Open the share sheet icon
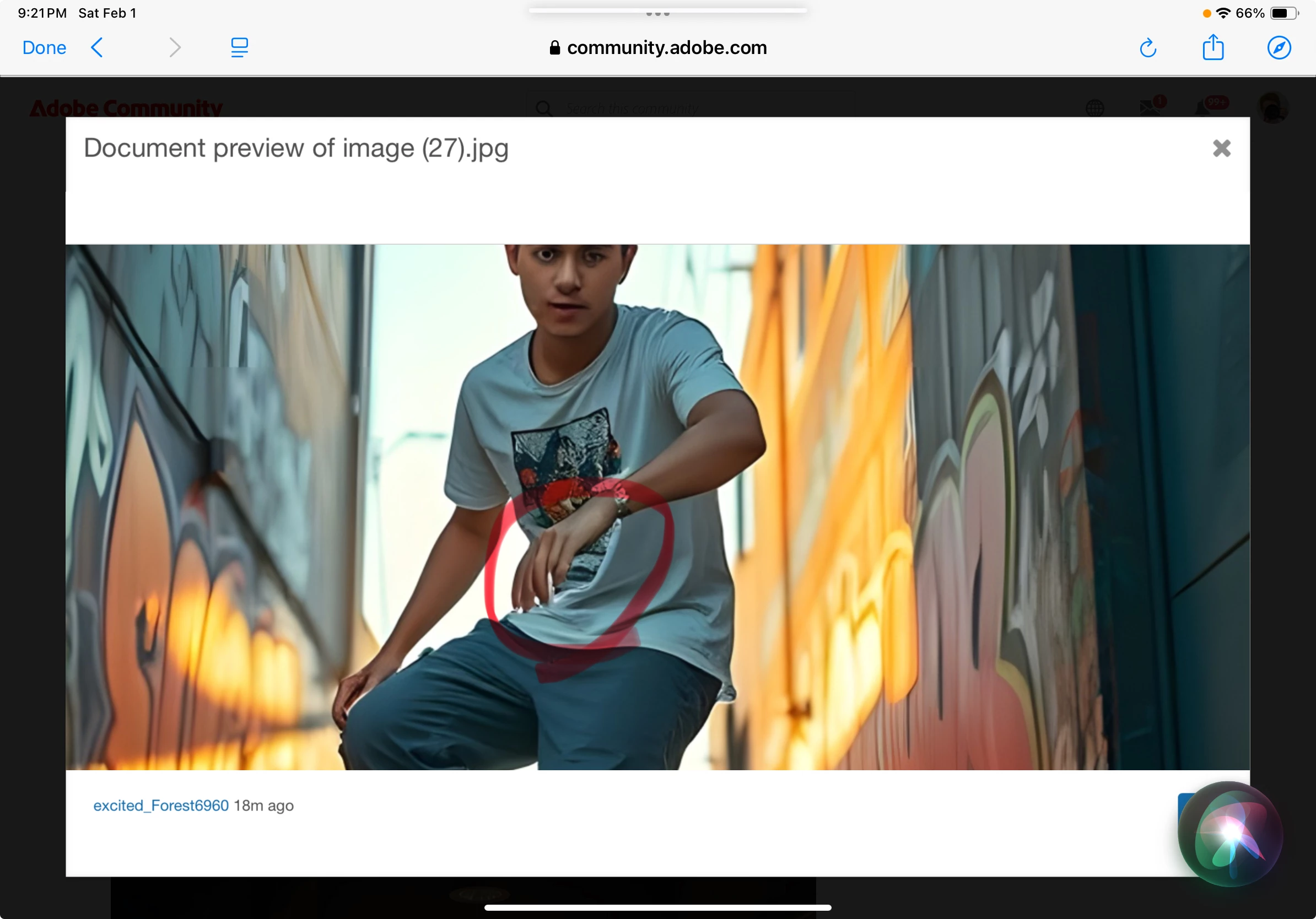 (1213, 47)
